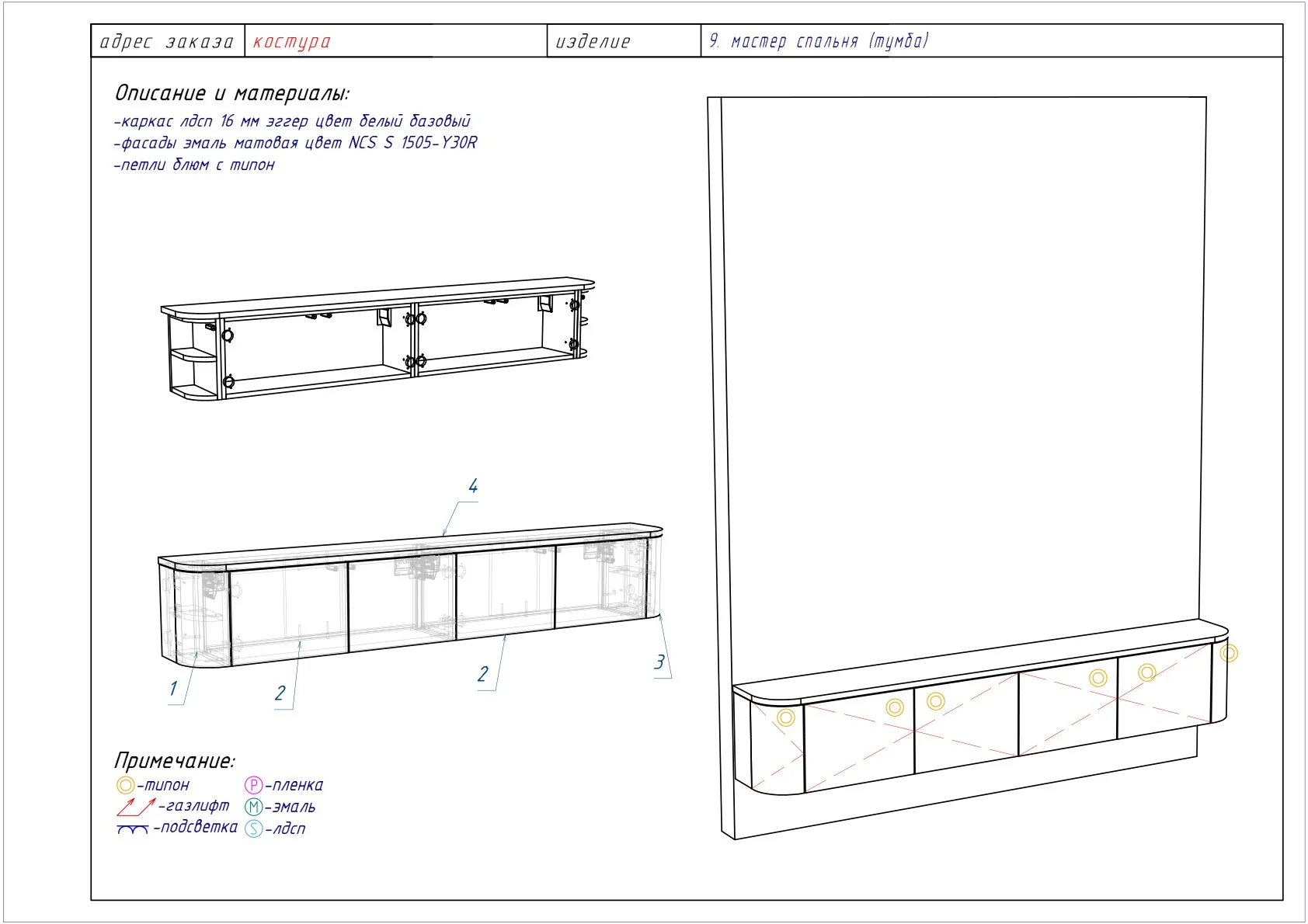The height and width of the screenshot is (924, 1308).
Task: Click the '-газлифт' legend label
Action: [194, 806]
